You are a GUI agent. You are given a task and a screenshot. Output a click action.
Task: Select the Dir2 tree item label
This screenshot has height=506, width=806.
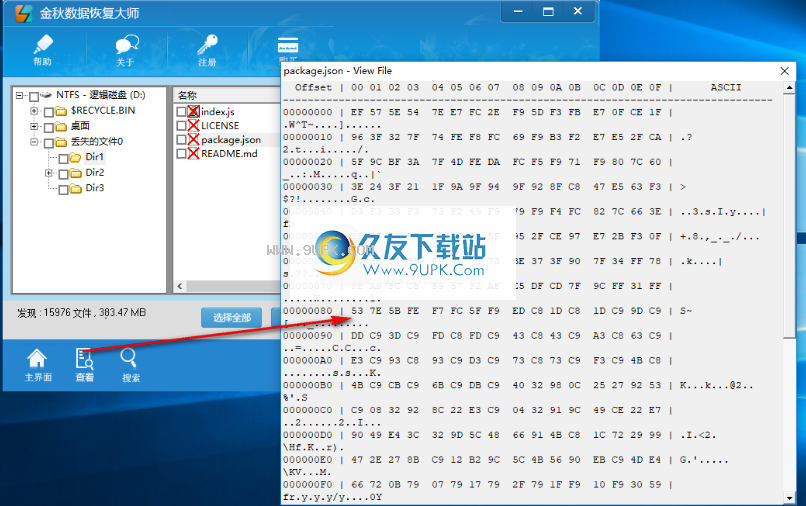click(x=95, y=172)
